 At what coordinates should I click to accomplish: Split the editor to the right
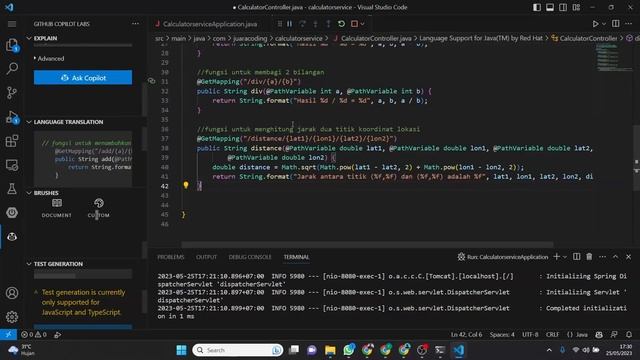[616, 24]
